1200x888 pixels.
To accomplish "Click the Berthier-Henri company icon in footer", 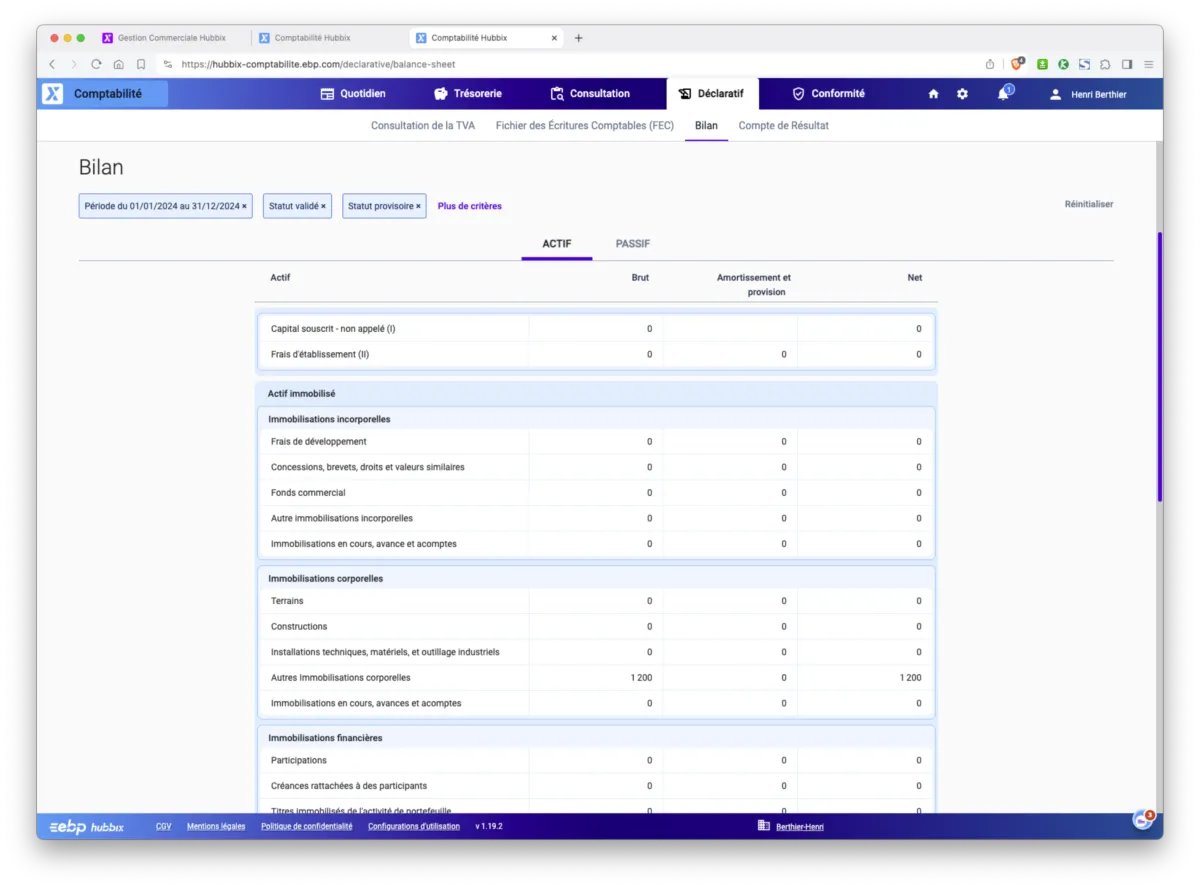I will 763,826.
